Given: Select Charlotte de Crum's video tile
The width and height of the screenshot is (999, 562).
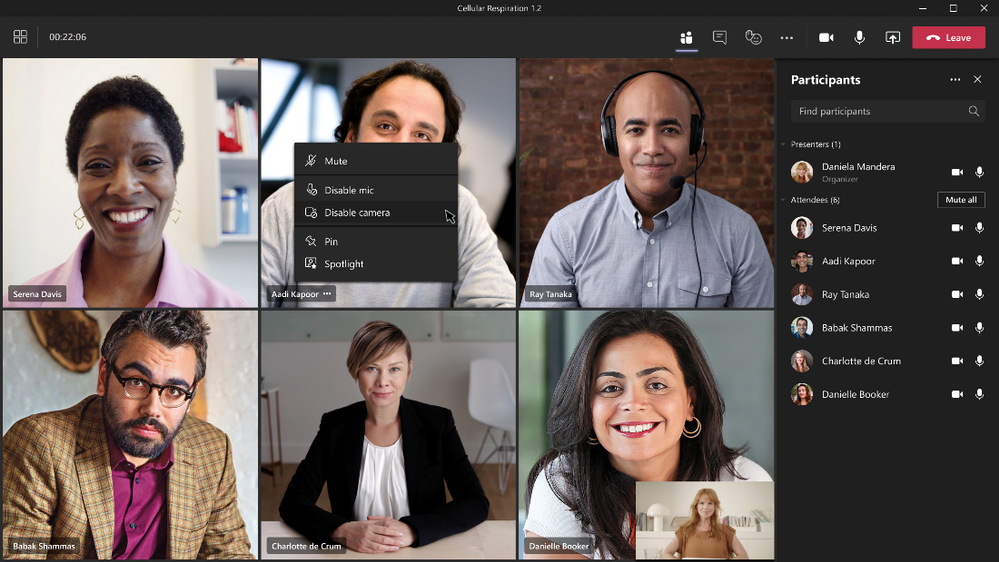Looking at the screenshot, I should pyautogui.click(x=388, y=435).
